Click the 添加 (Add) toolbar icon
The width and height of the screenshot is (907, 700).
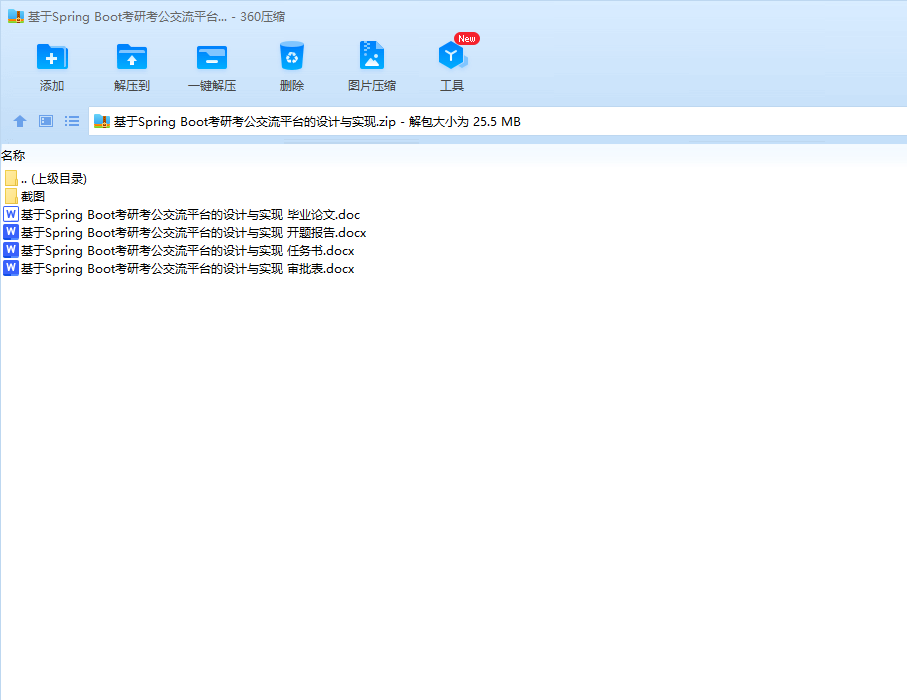tap(51, 57)
